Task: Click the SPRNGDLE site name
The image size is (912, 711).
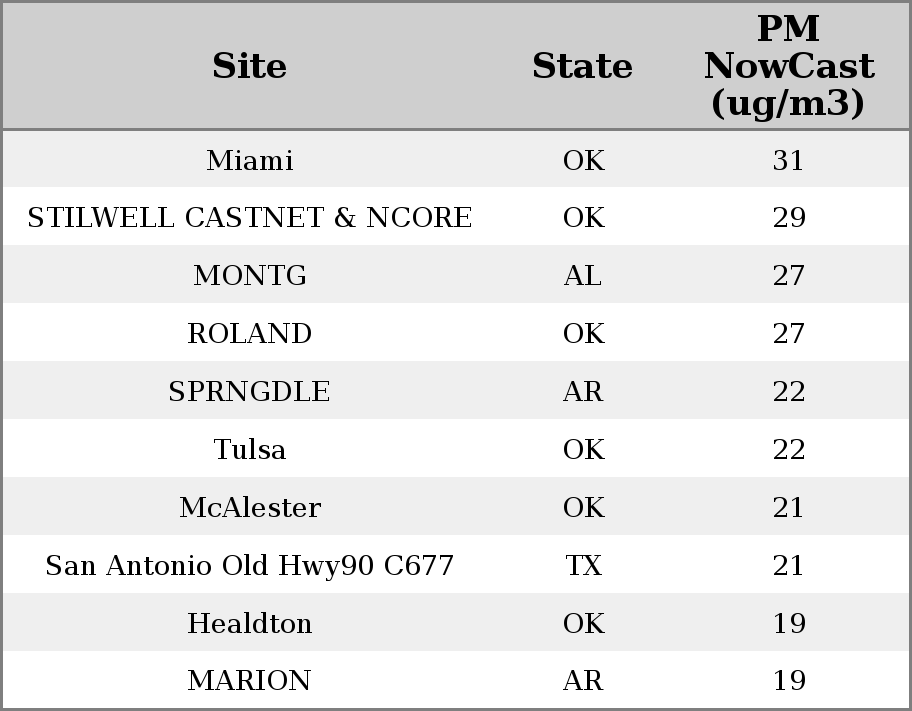Action: (249, 392)
